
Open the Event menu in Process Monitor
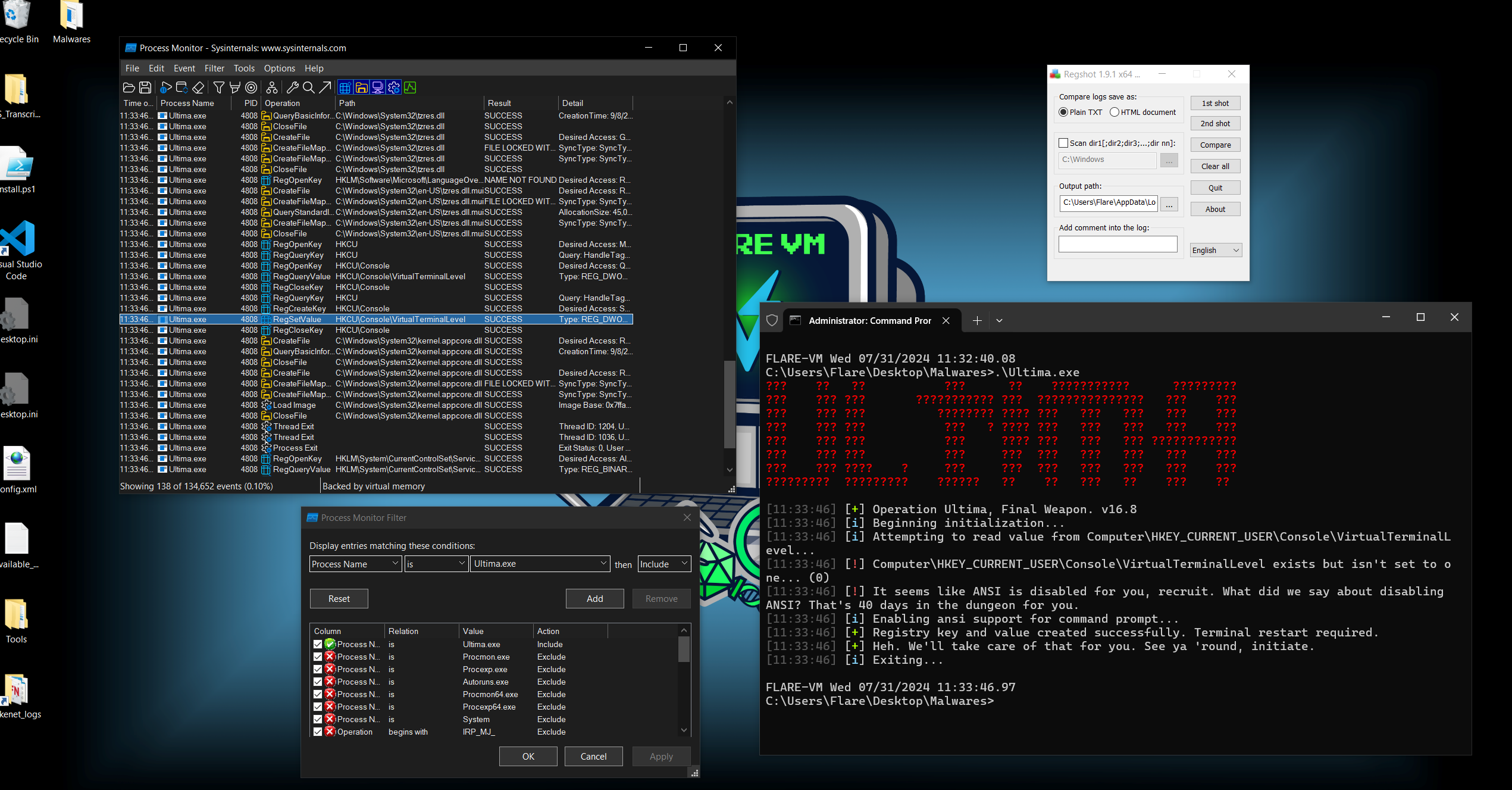click(x=184, y=68)
